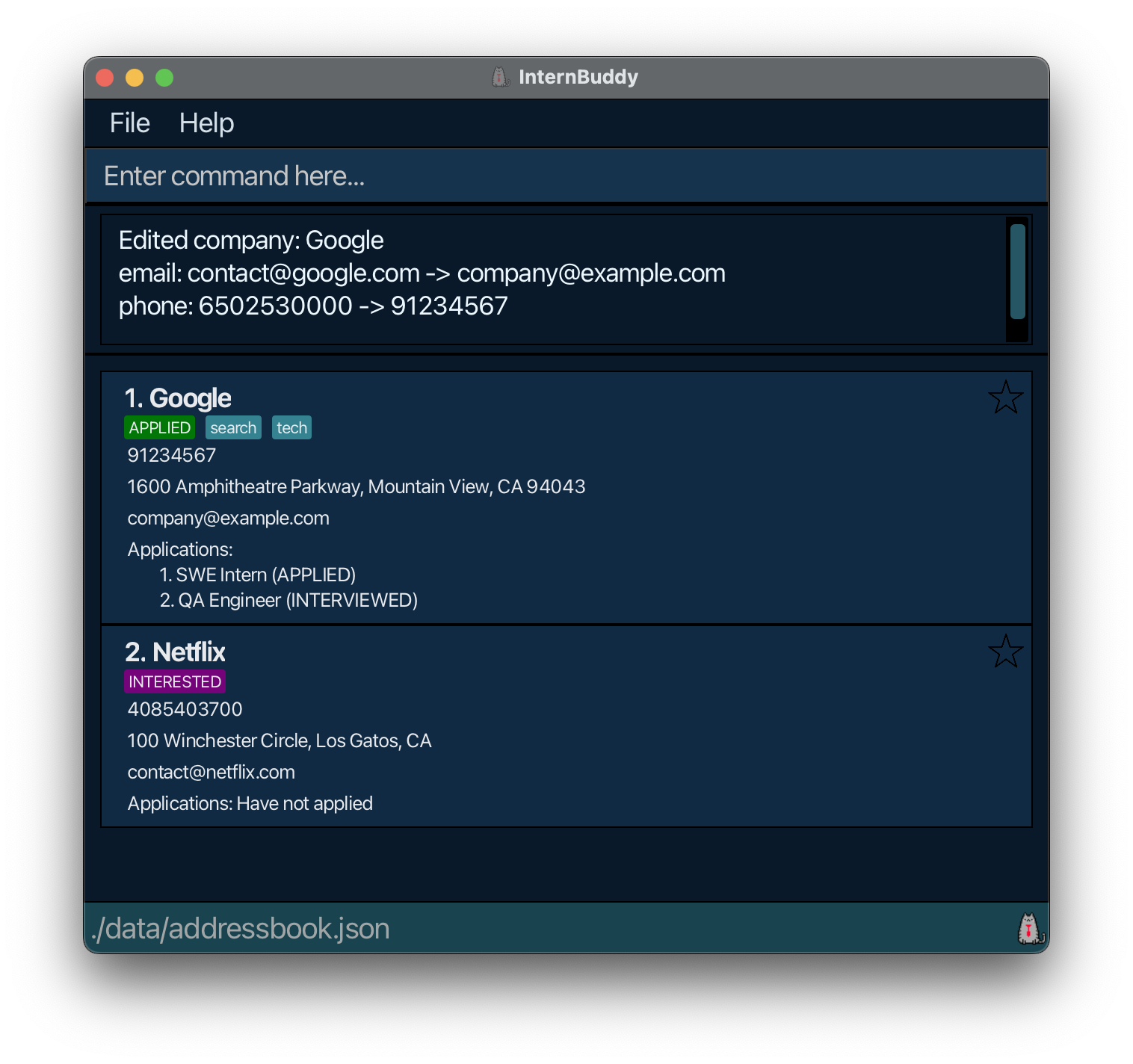Click company@example.com in the Google card
Viewport: 1133px width, 1064px height.
228,518
